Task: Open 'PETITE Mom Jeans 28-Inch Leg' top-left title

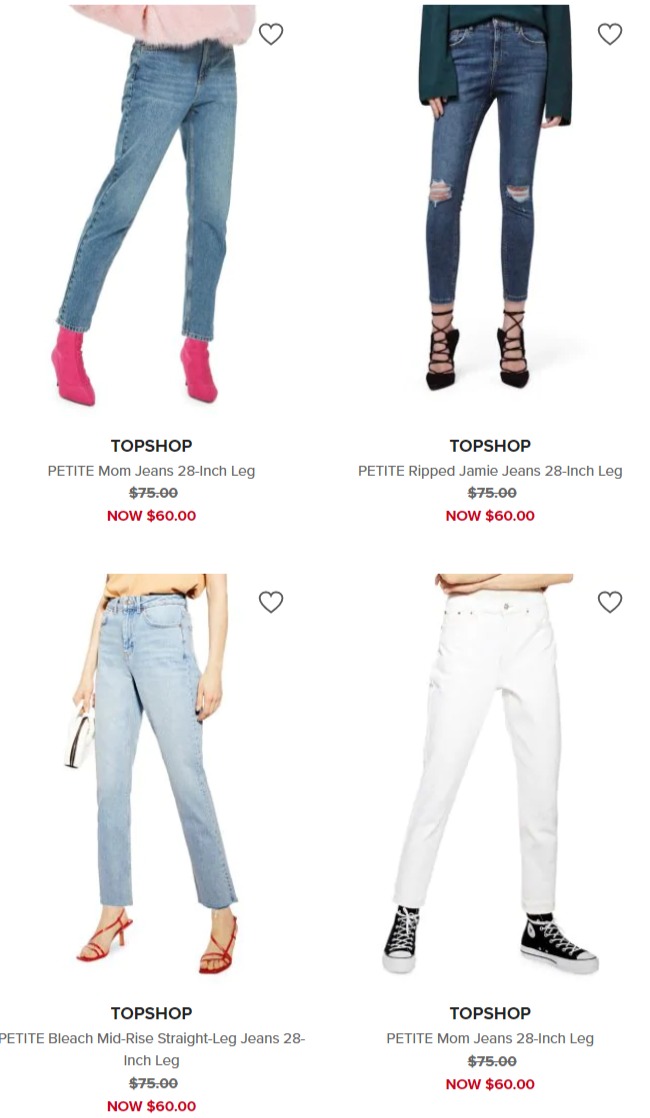Action: [x=151, y=471]
